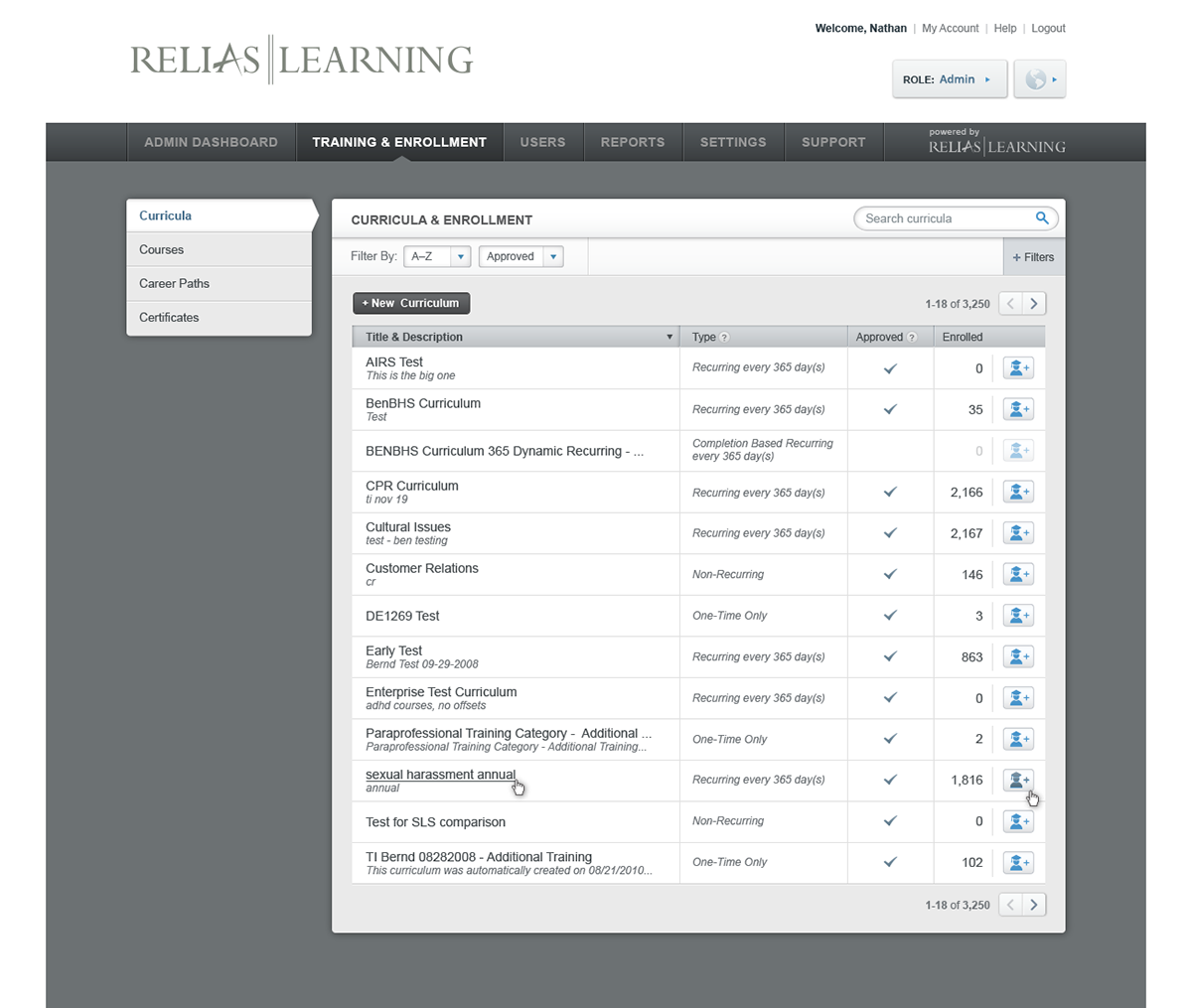Image resolution: width=1192 pixels, height=1008 pixels.
Task: Open the ROLE: Admin dropdown
Action: point(950,79)
